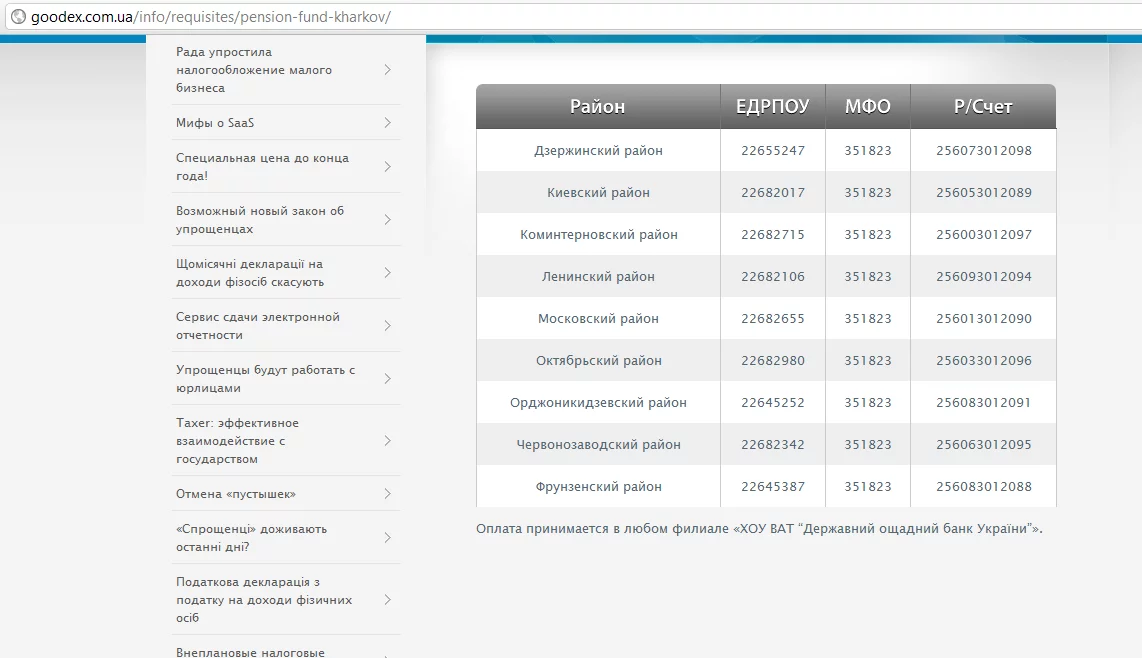
Task: Click the arrow beside '«Спрощенці» доживають останні дні?'
Action: click(x=387, y=538)
